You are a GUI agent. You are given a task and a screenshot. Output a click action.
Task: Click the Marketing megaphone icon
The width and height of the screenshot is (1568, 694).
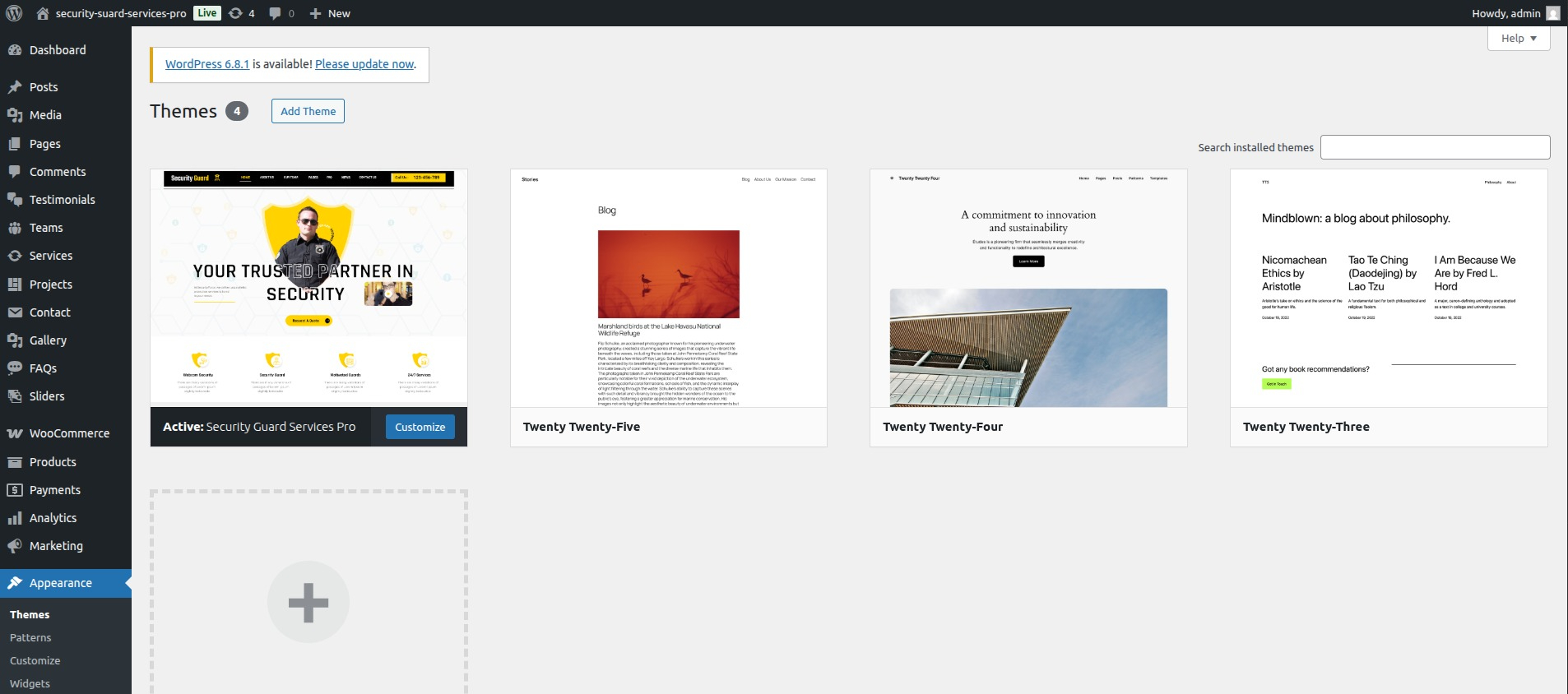click(15, 546)
